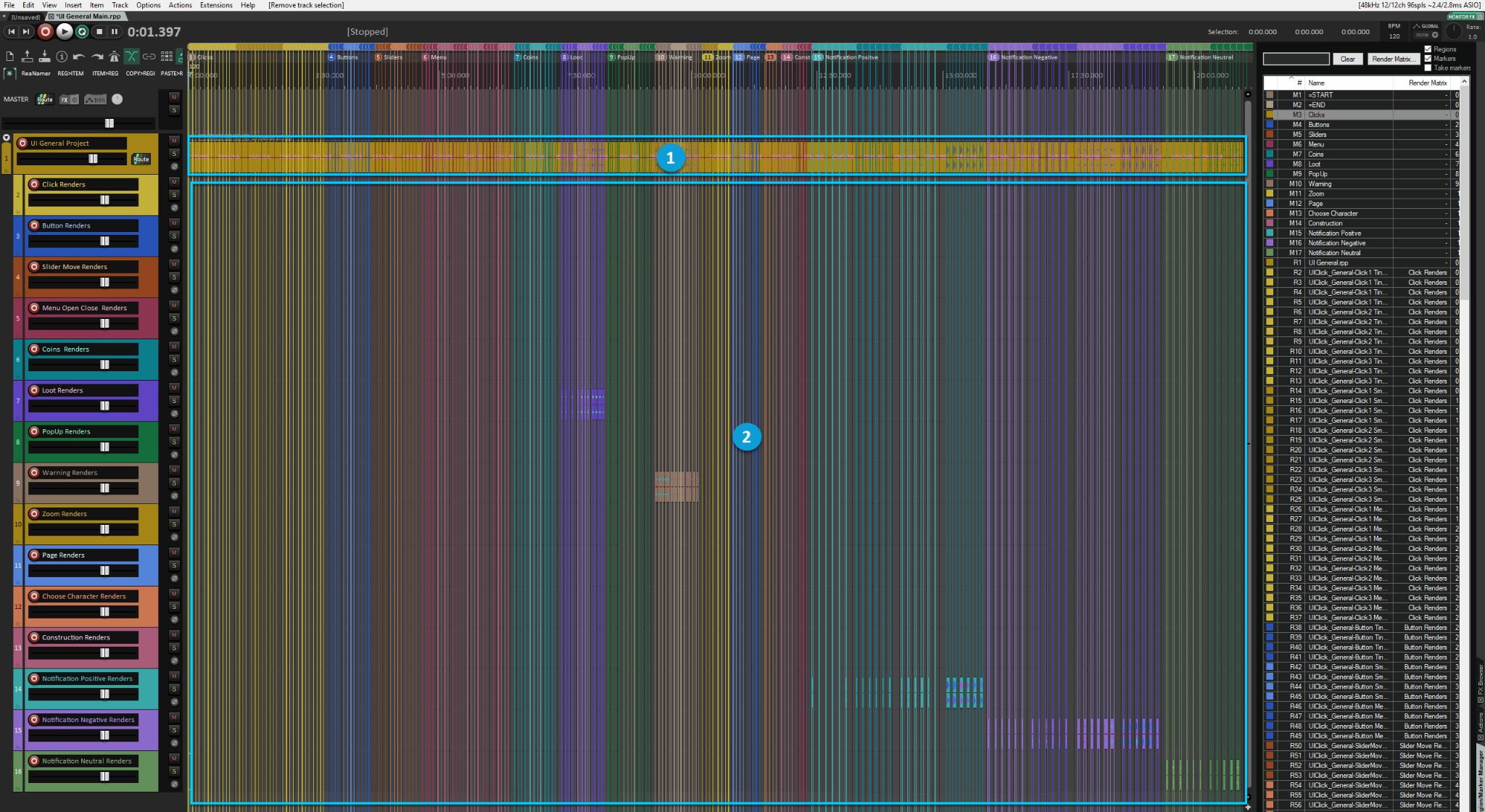Collapse the UI General Project folder

point(7,137)
